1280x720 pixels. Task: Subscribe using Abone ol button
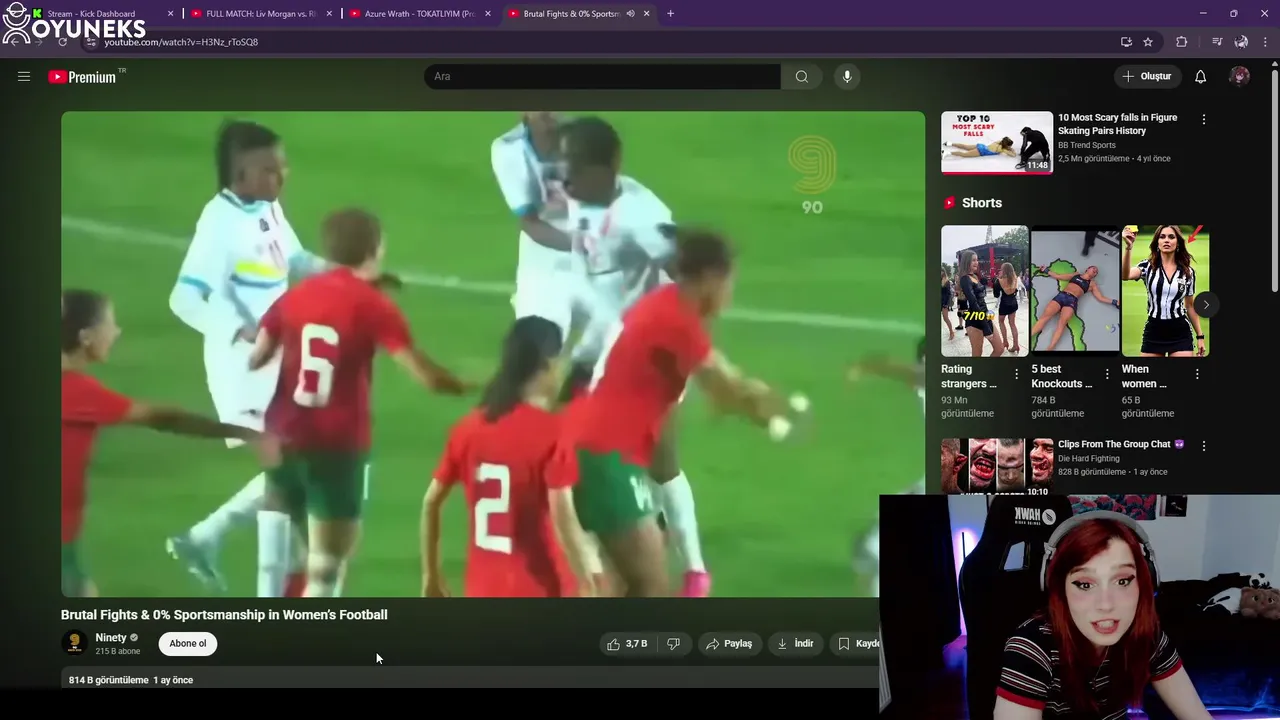188,644
